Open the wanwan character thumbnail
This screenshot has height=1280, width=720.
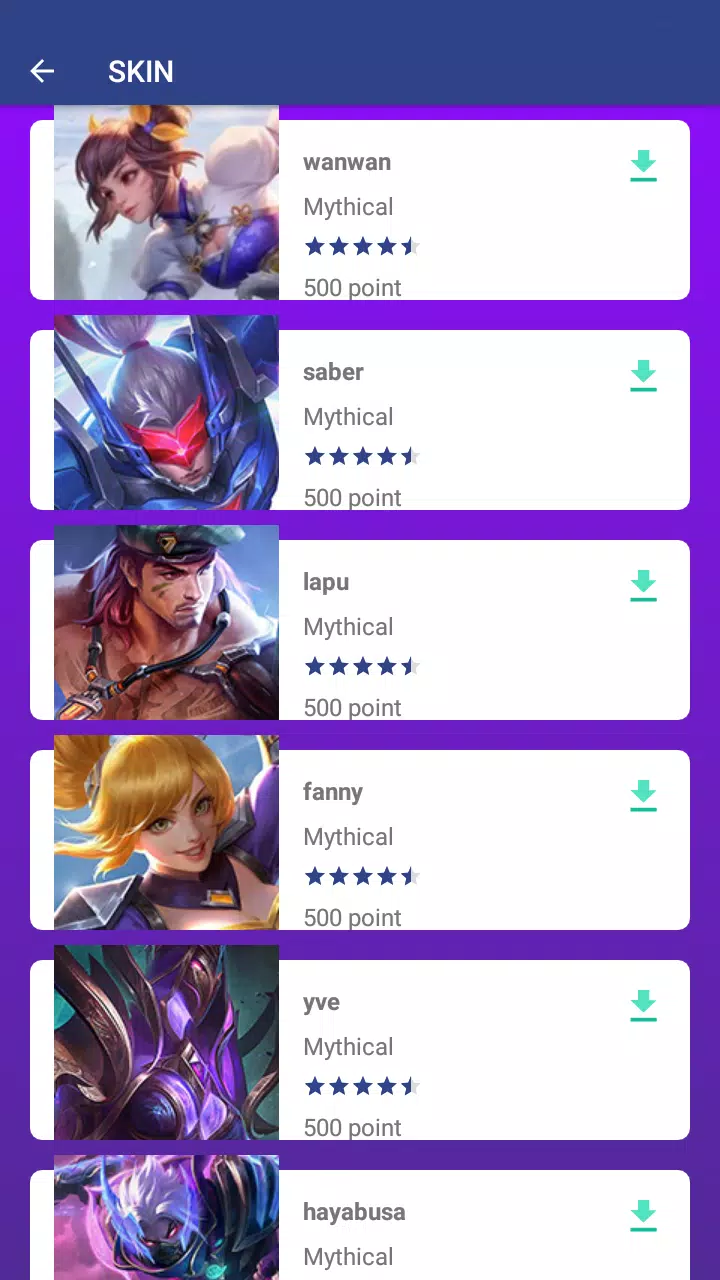click(166, 203)
